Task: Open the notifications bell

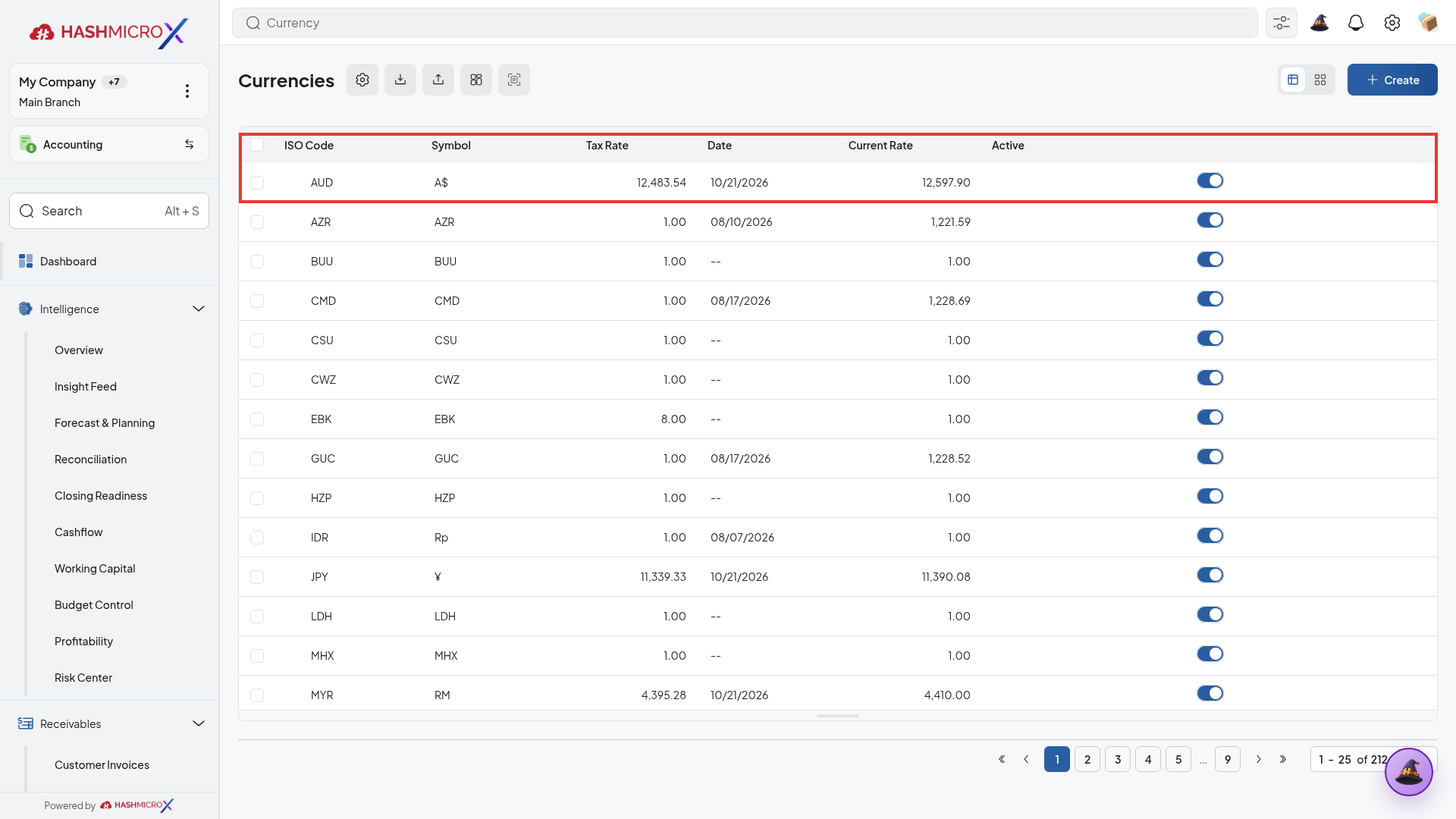Action: [x=1356, y=23]
